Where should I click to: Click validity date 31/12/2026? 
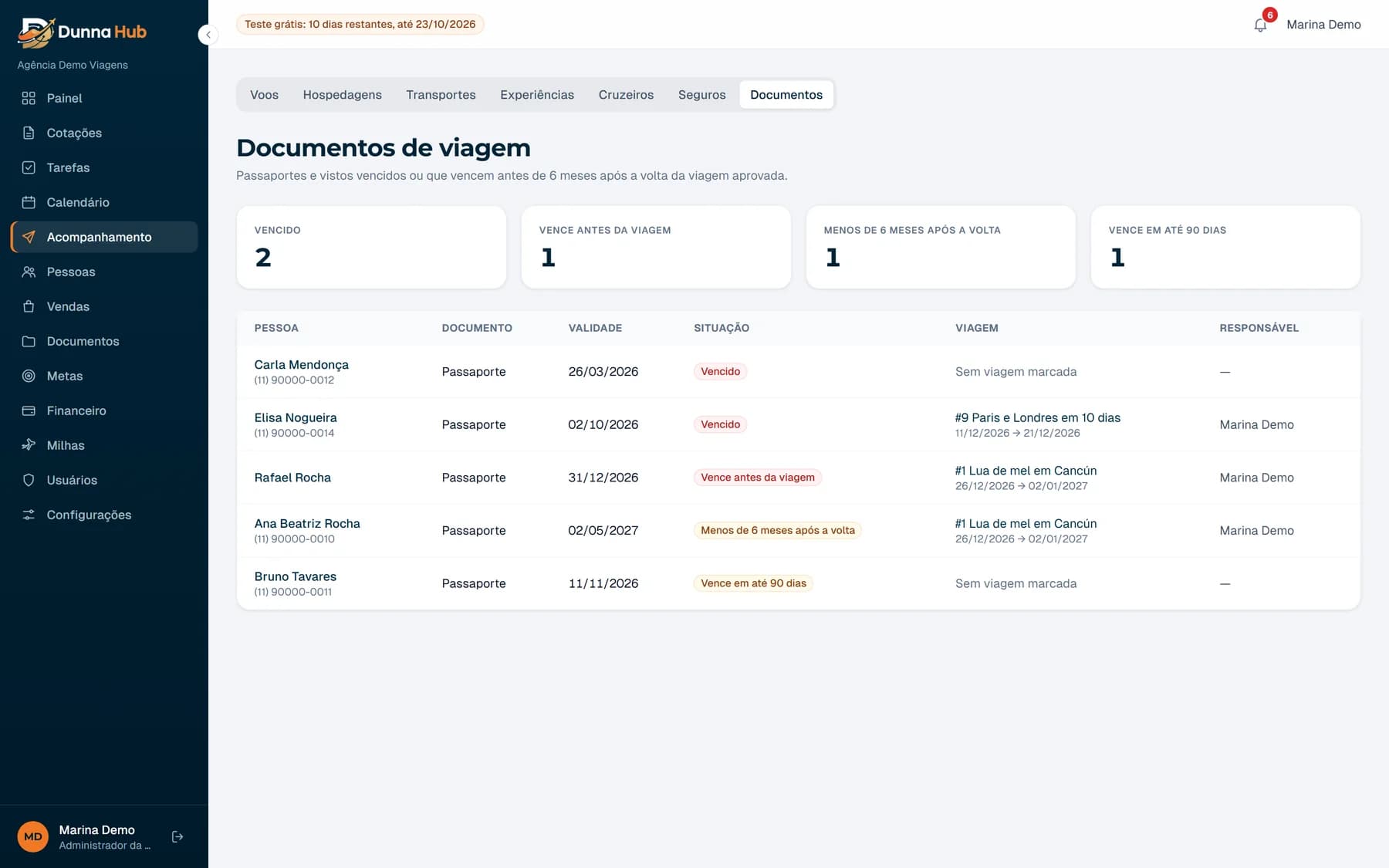click(603, 478)
